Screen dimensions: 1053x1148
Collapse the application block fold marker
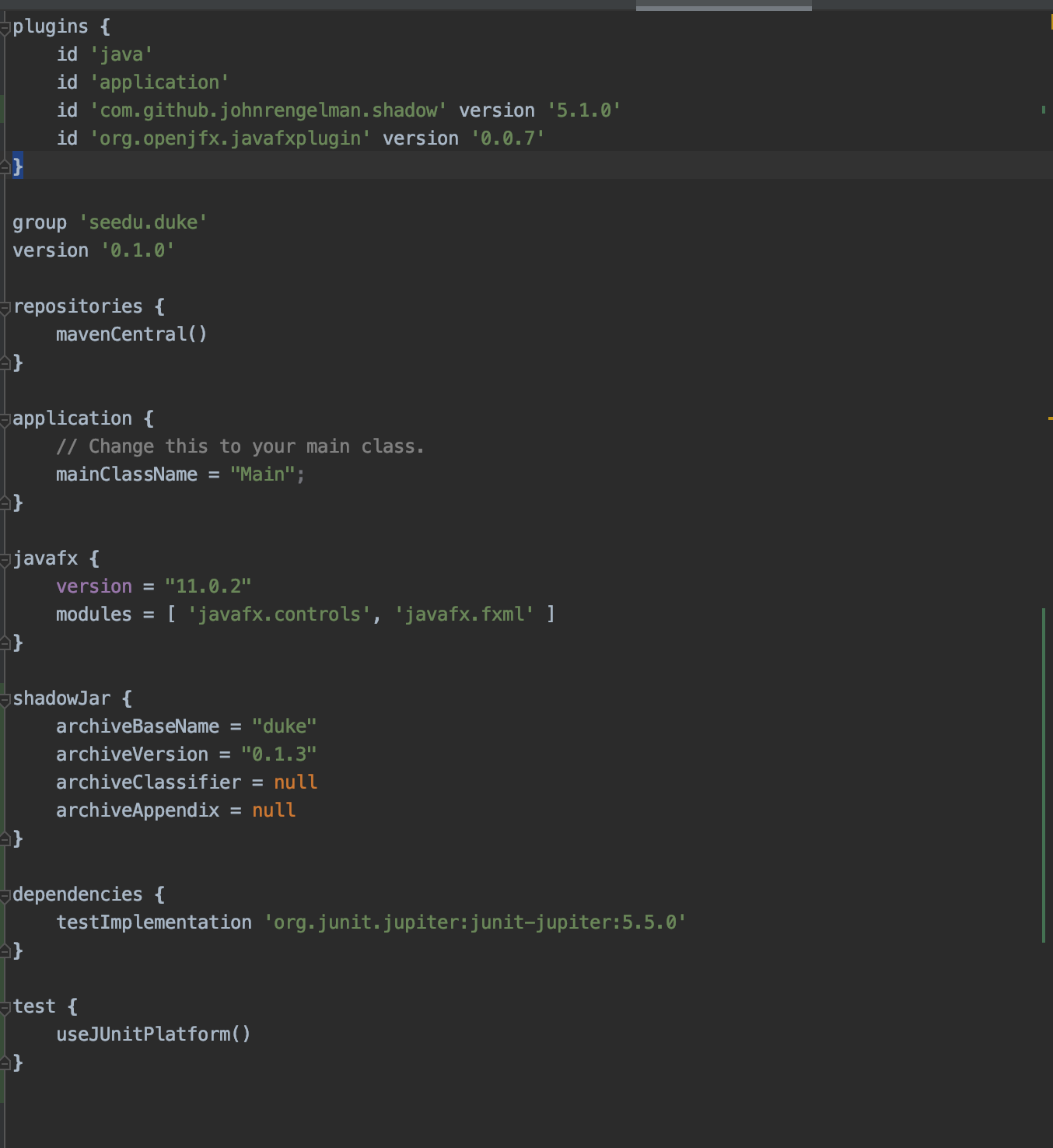point(5,420)
